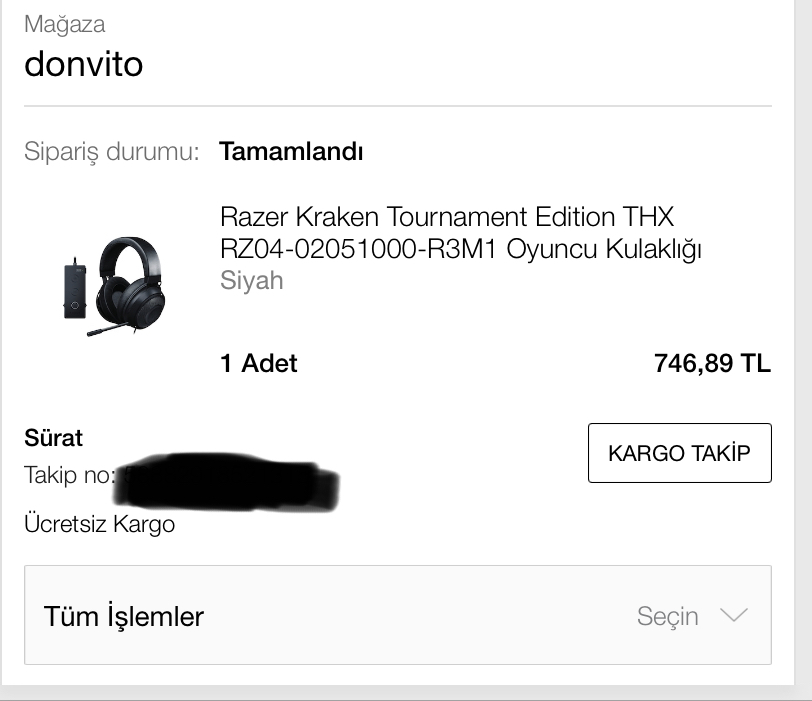Click the USB audio controller image

(75, 289)
